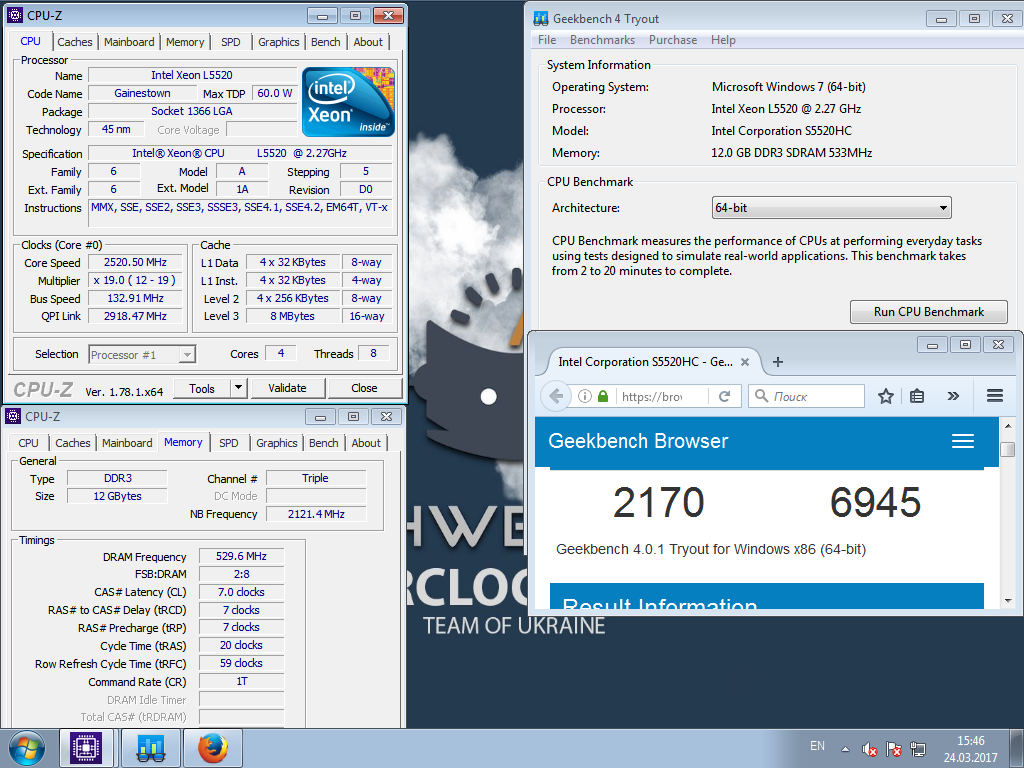The image size is (1024, 768).
Task: Click the green padlock security icon
Action: click(x=603, y=396)
